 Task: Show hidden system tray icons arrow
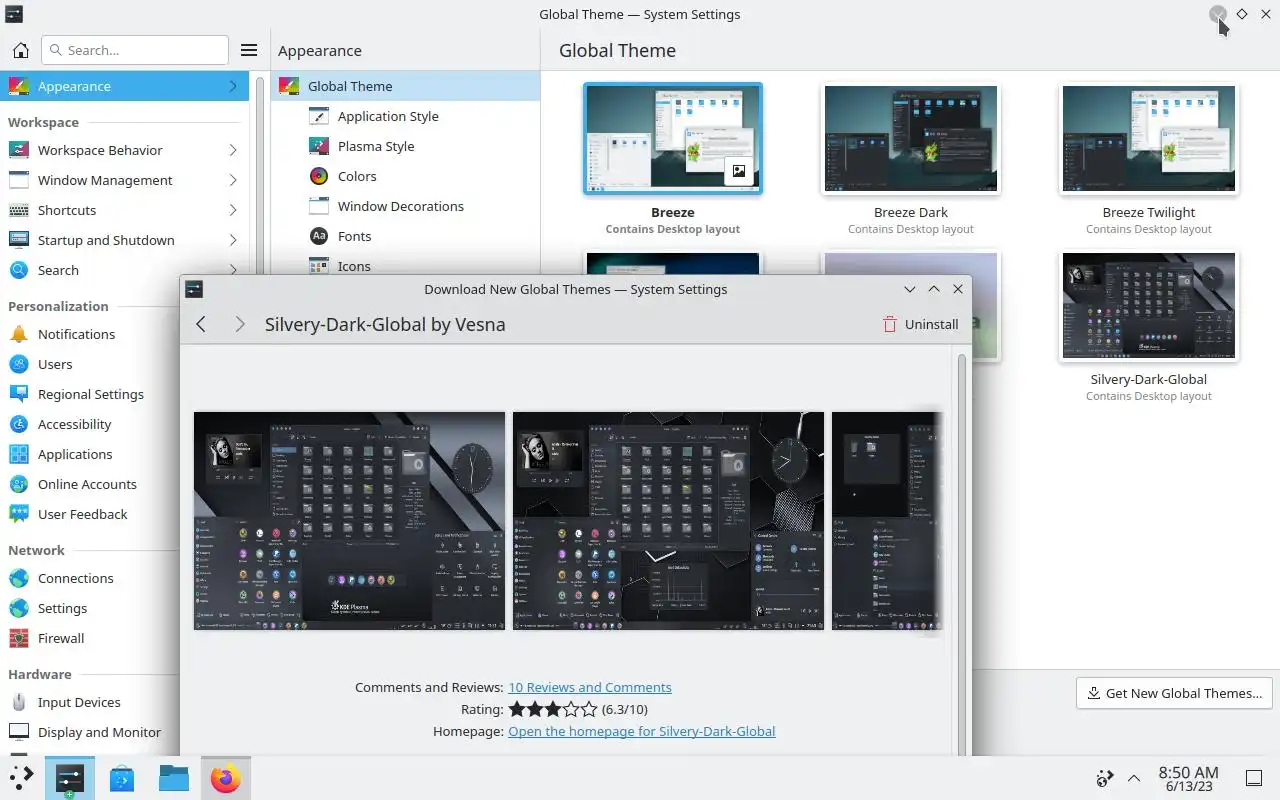(x=1134, y=778)
